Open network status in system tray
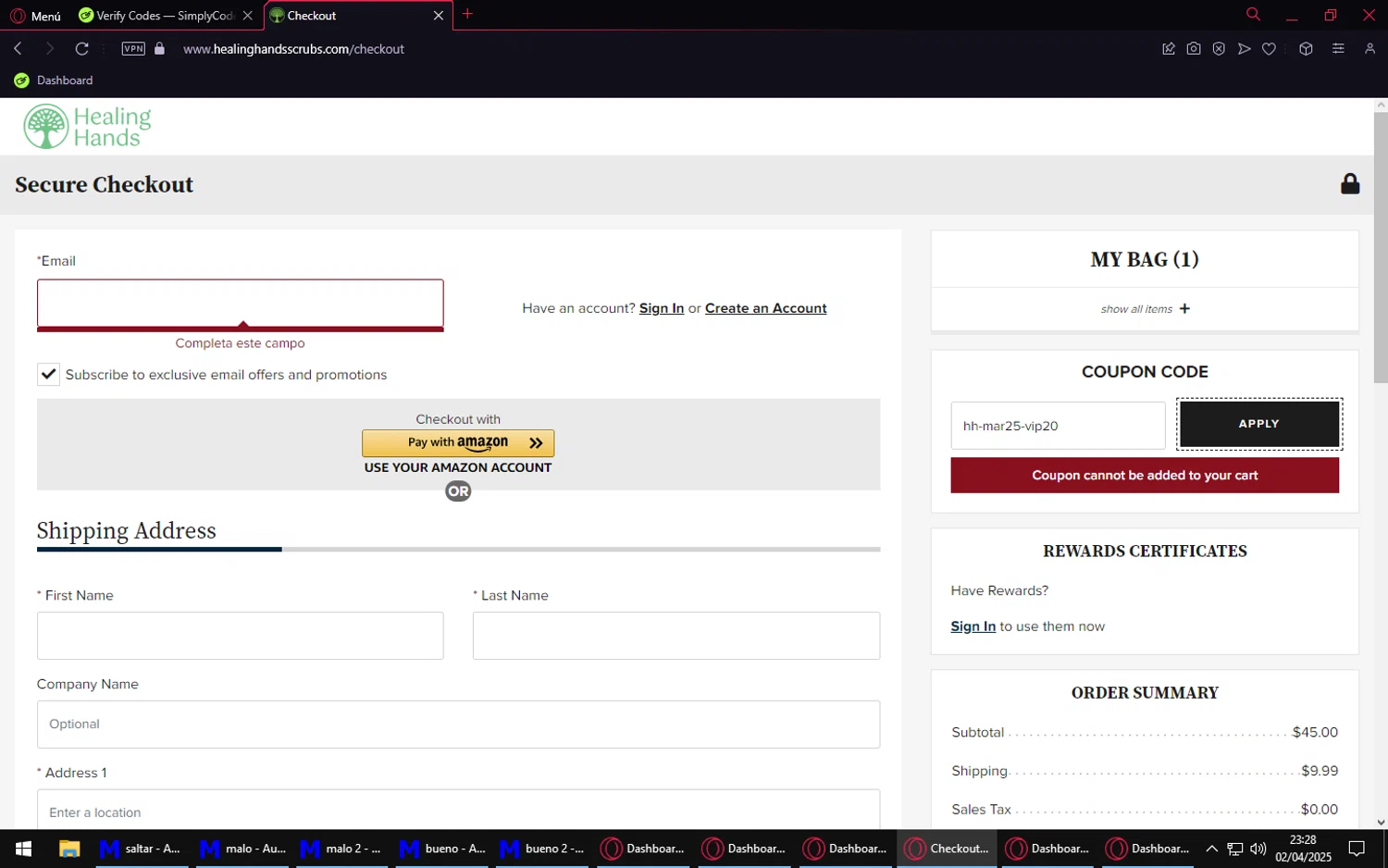This screenshot has width=1388, height=868. (x=1234, y=849)
